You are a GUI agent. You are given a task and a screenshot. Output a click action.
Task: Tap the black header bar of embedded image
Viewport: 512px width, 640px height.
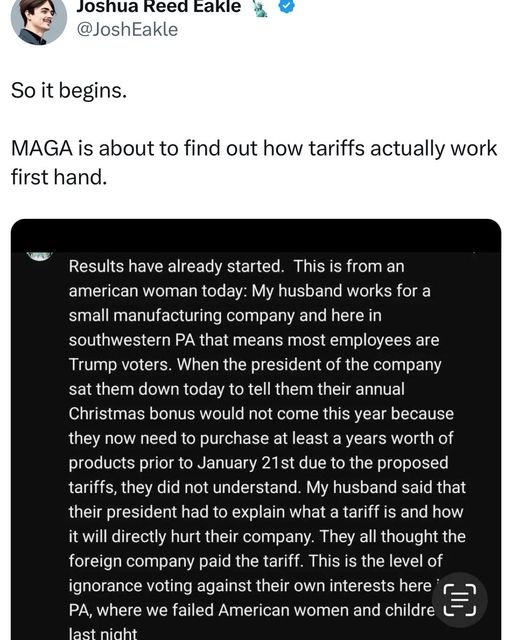click(x=256, y=236)
